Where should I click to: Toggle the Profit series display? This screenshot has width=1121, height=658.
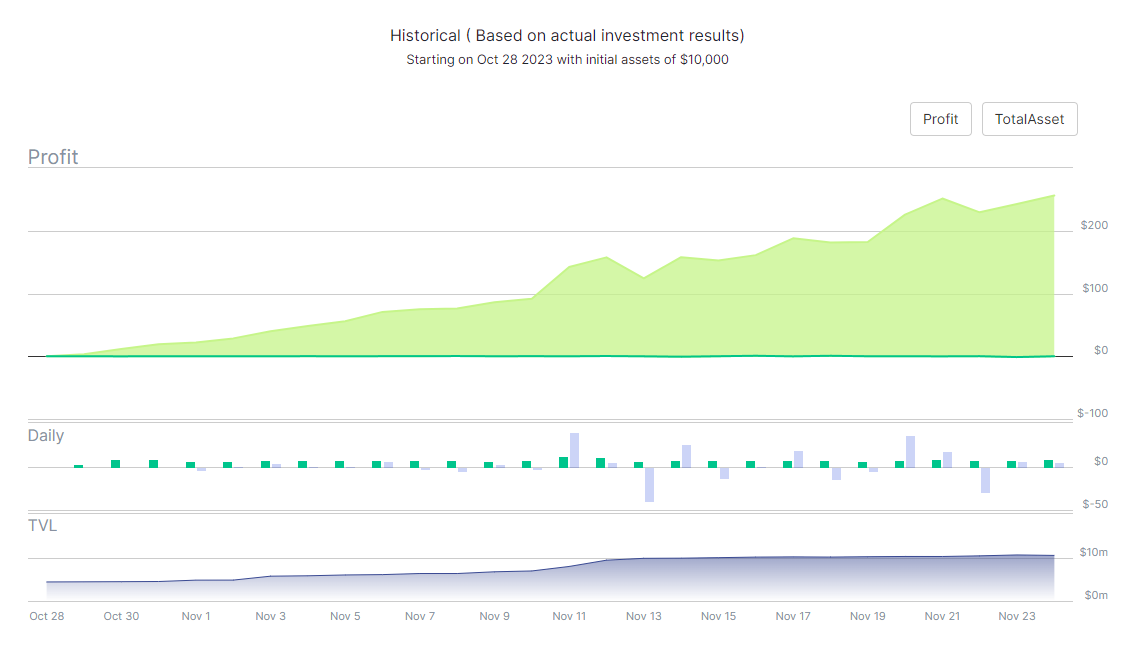pyautogui.click(x=940, y=118)
